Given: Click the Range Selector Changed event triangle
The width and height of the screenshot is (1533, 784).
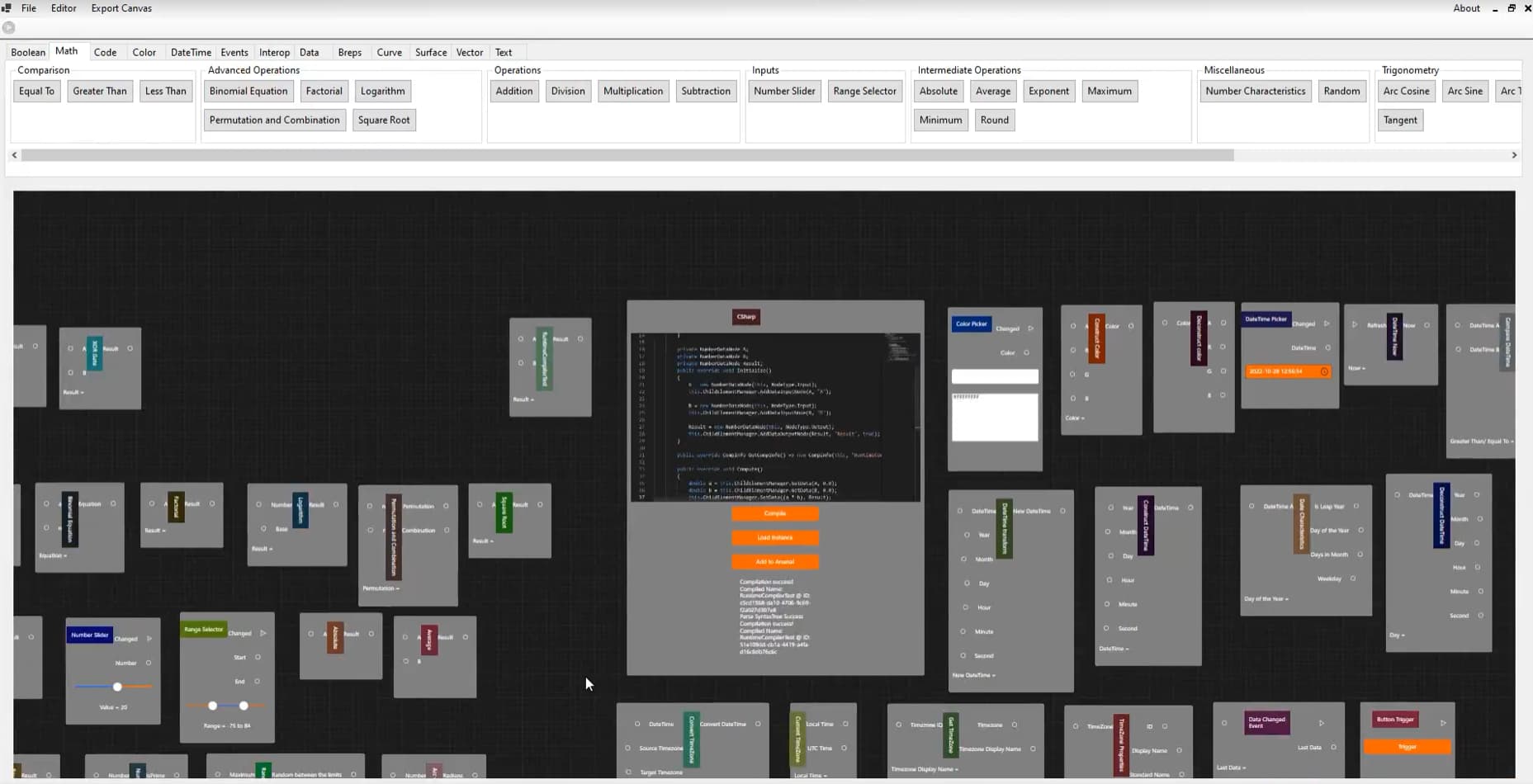Looking at the screenshot, I should (263, 633).
